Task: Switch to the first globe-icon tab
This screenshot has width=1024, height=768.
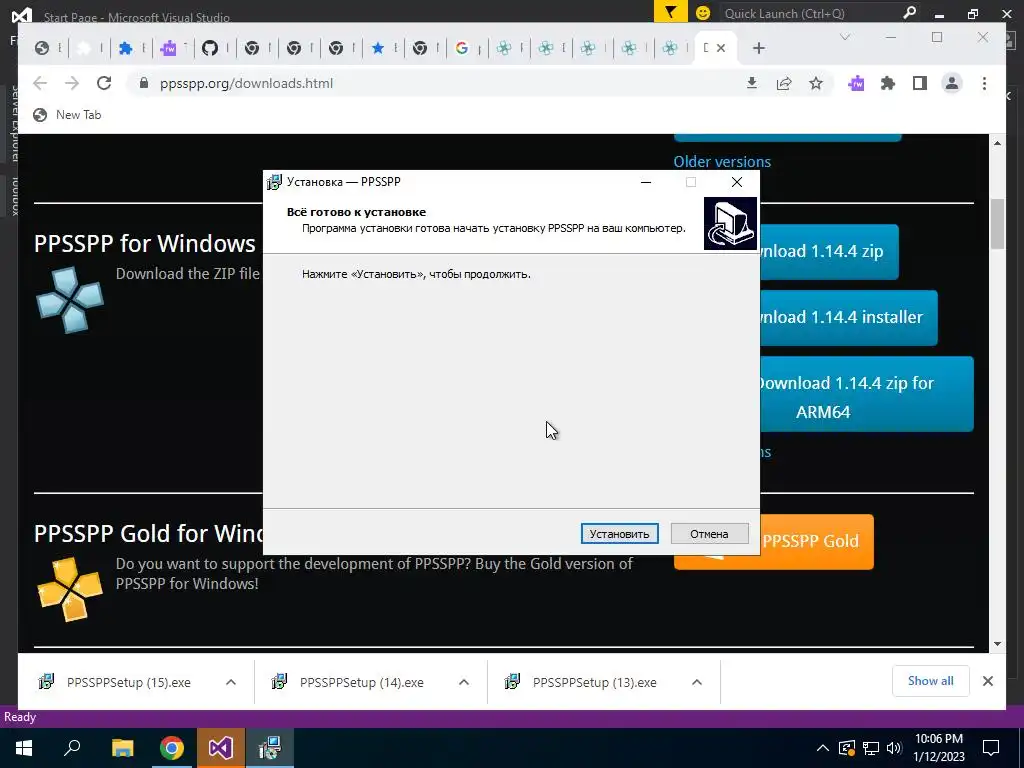Action: (x=42, y=48)
